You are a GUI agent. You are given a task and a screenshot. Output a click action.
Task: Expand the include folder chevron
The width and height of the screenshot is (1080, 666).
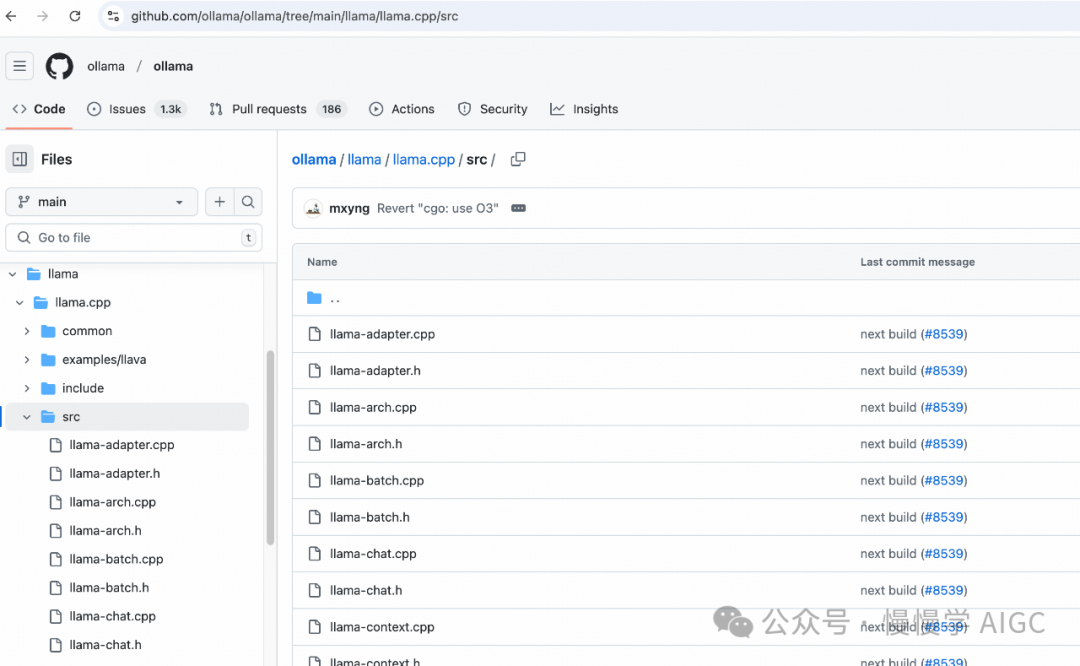[27, 388]
